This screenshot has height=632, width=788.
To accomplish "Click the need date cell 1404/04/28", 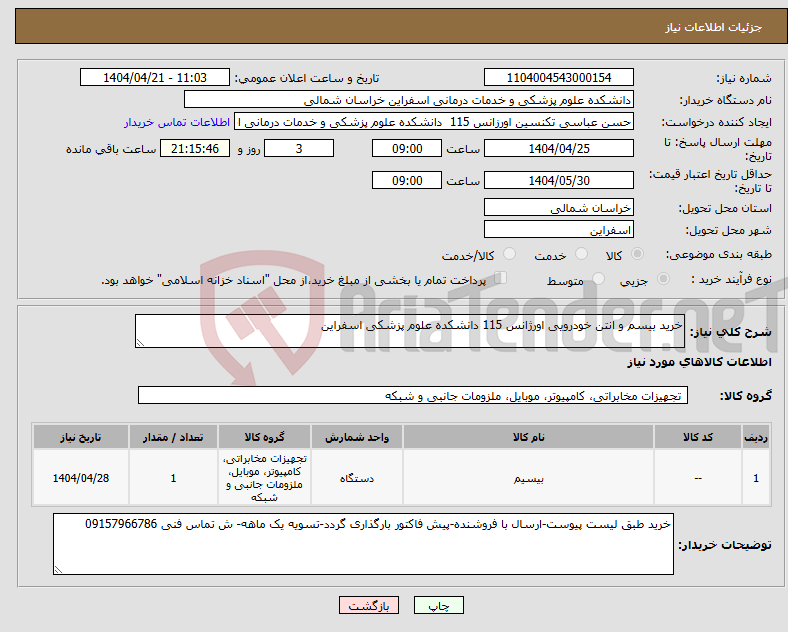I will [80, 477].
